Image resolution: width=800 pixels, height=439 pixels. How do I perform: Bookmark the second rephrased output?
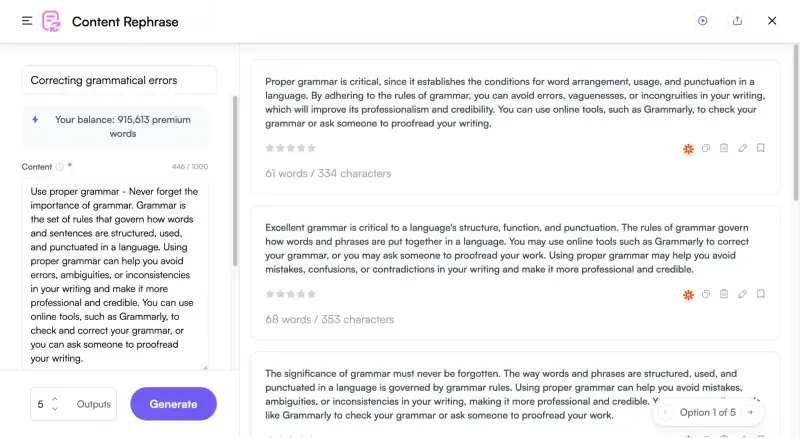tap(761, 294)
